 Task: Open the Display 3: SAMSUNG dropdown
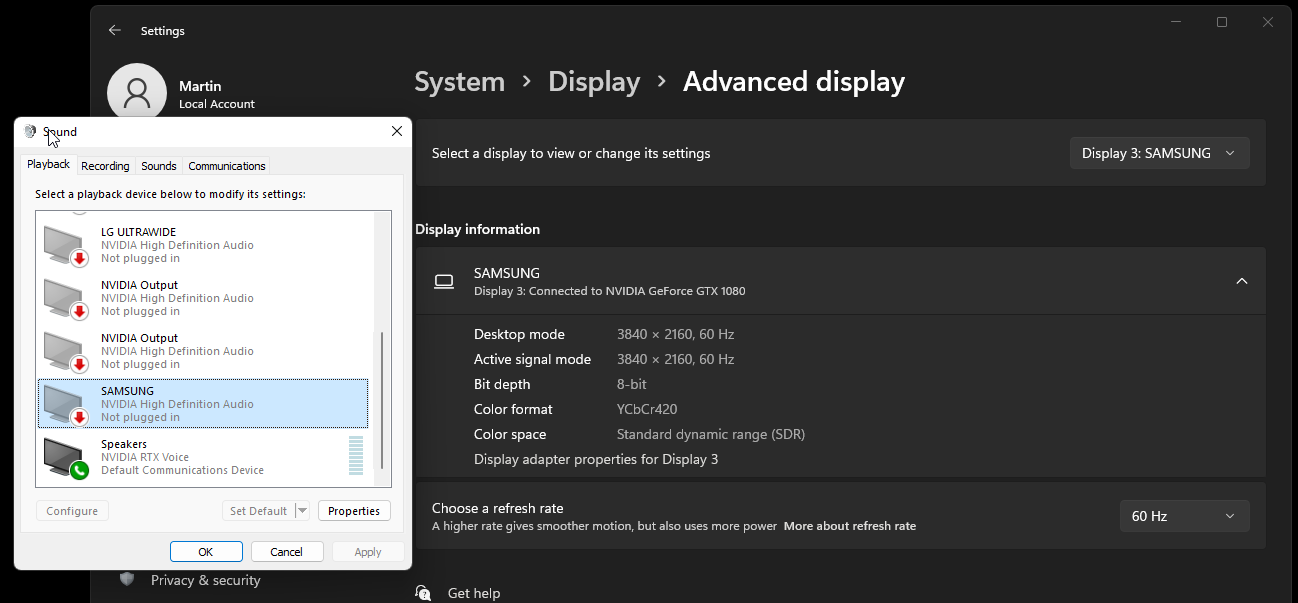pos(1160,153)
